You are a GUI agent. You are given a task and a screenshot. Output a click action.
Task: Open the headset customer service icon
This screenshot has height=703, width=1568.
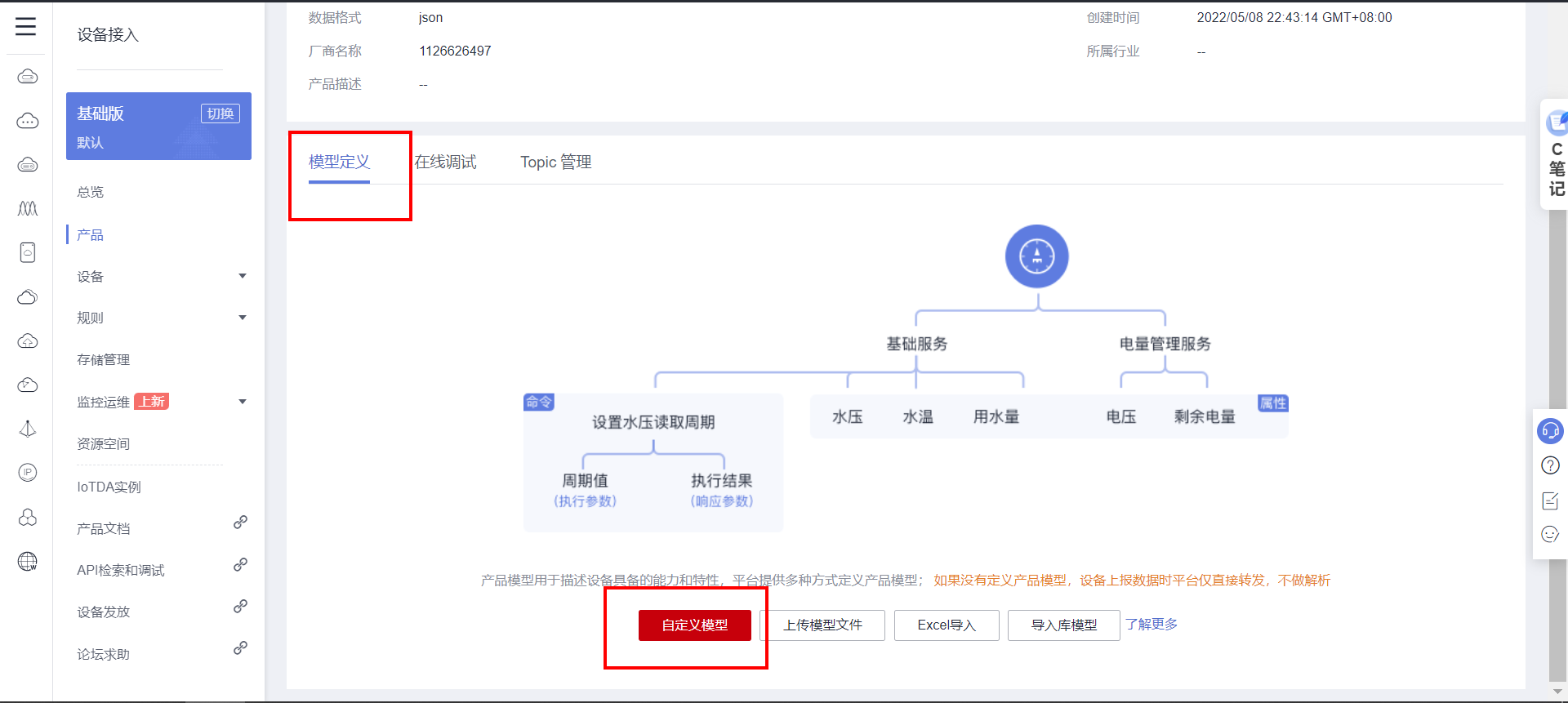pyautogui.click(x=1550, y=430)
